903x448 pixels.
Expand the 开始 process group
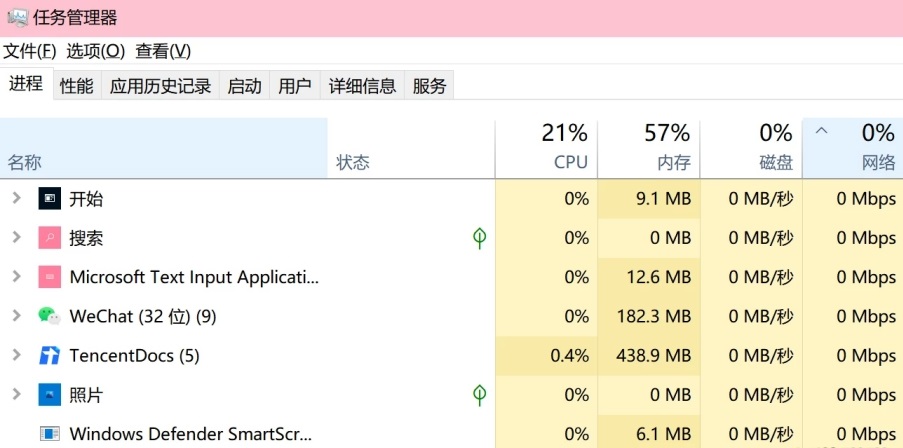tap(16, 198)
